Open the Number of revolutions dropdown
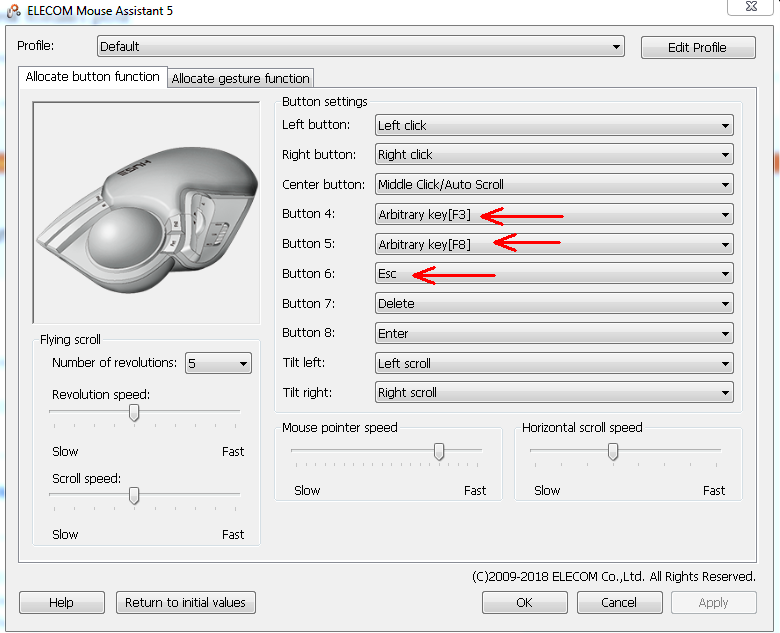Screen dimensions: 780x633 pyautogui.click(x=218, y=363)
